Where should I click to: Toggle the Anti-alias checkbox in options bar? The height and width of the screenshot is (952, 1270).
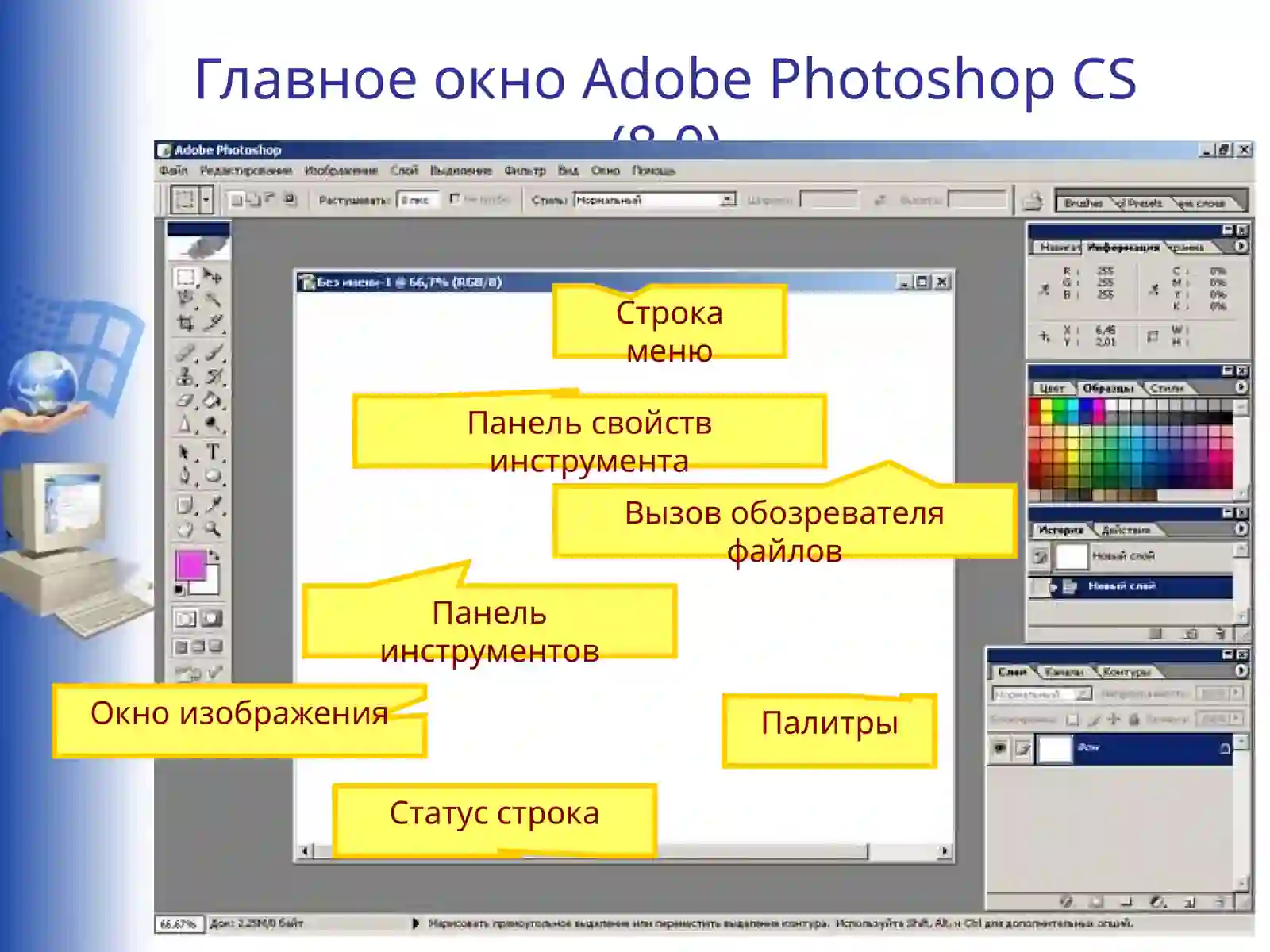point(455,198)
